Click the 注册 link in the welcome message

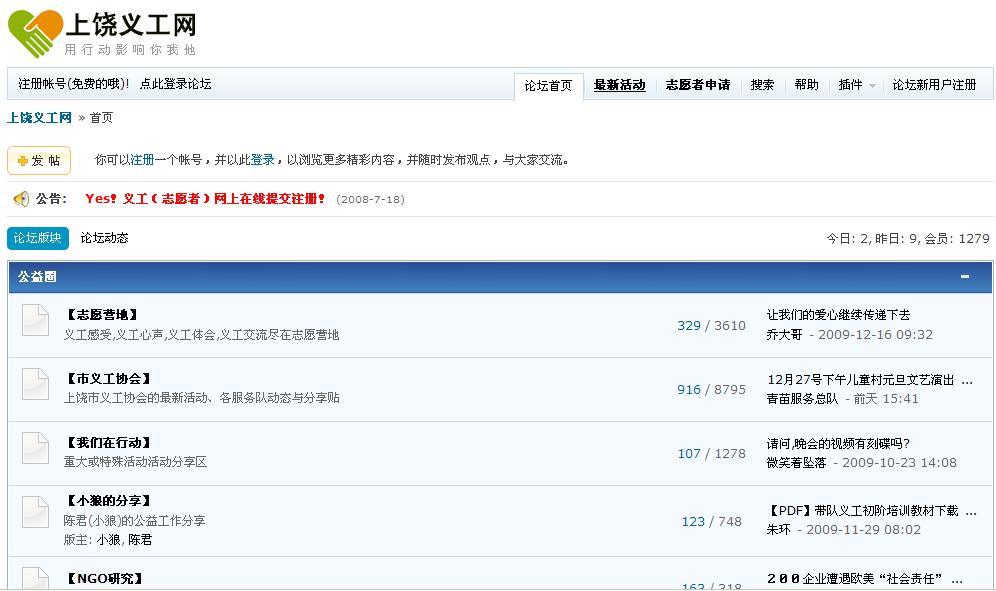[142, 160]
